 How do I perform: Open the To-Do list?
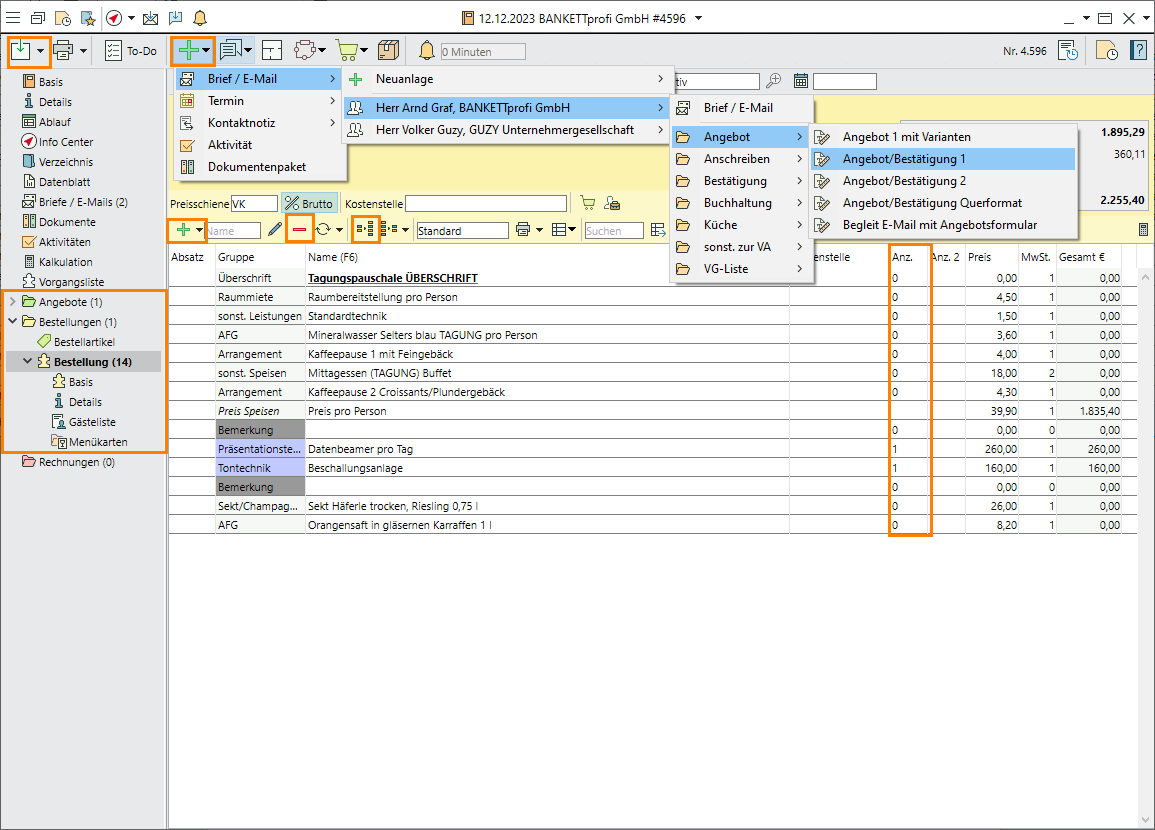(131, 50)
